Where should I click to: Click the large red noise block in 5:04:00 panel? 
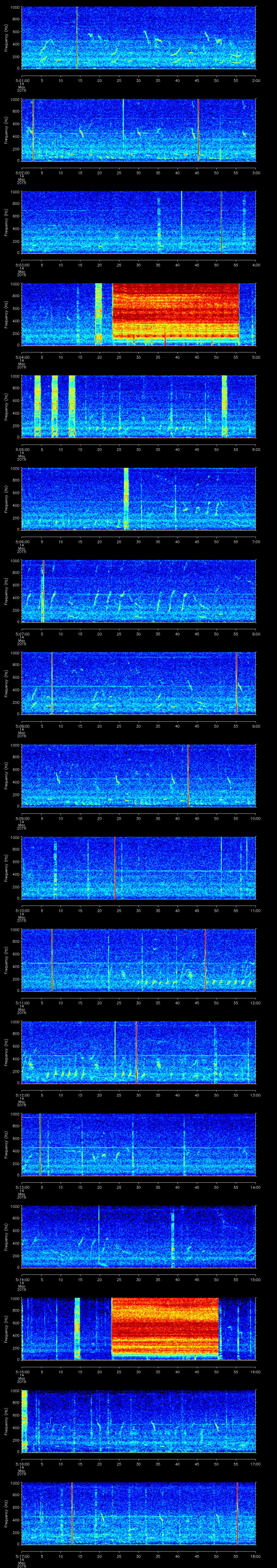coord(175,312)
